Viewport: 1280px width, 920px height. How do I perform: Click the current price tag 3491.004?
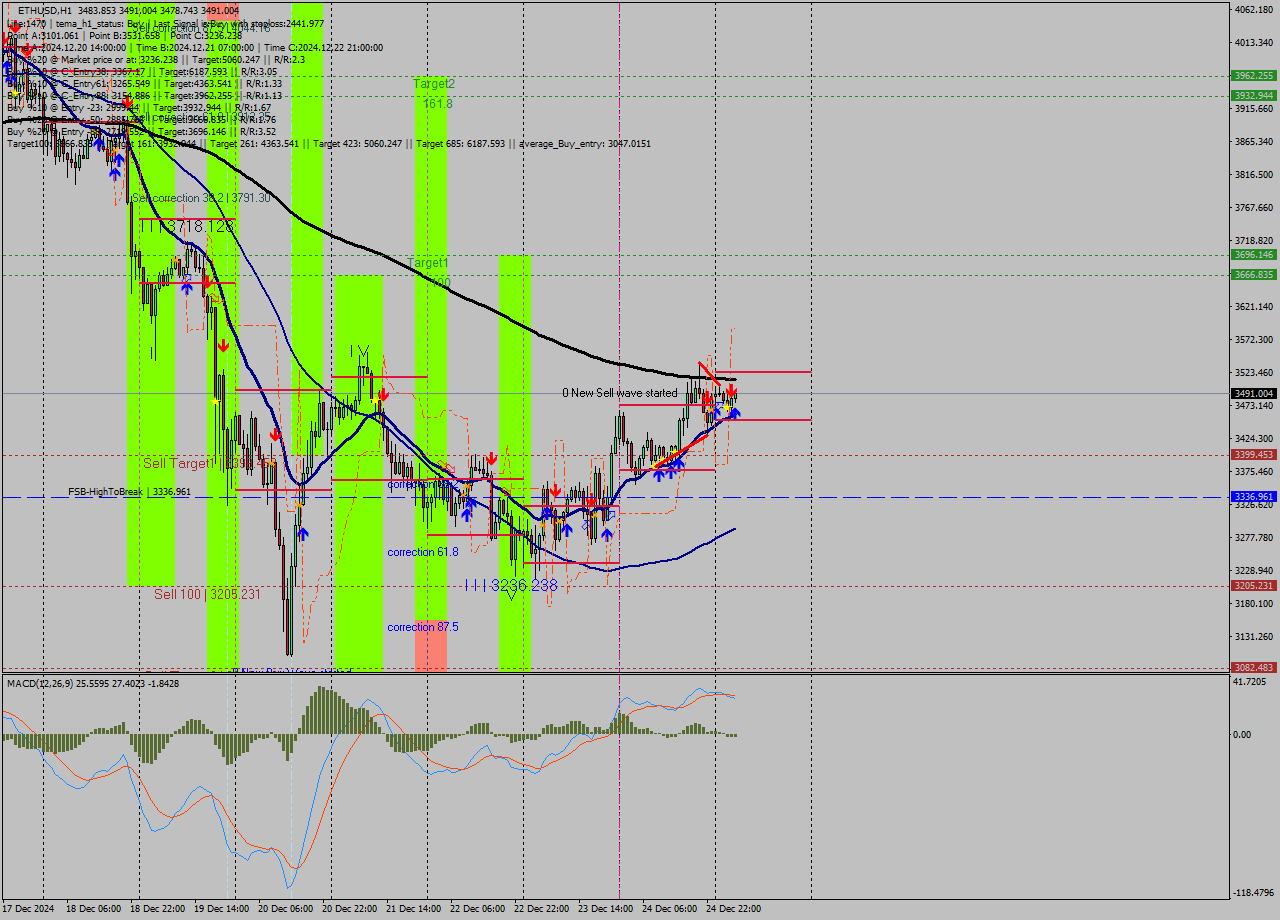click(1254, 393)
